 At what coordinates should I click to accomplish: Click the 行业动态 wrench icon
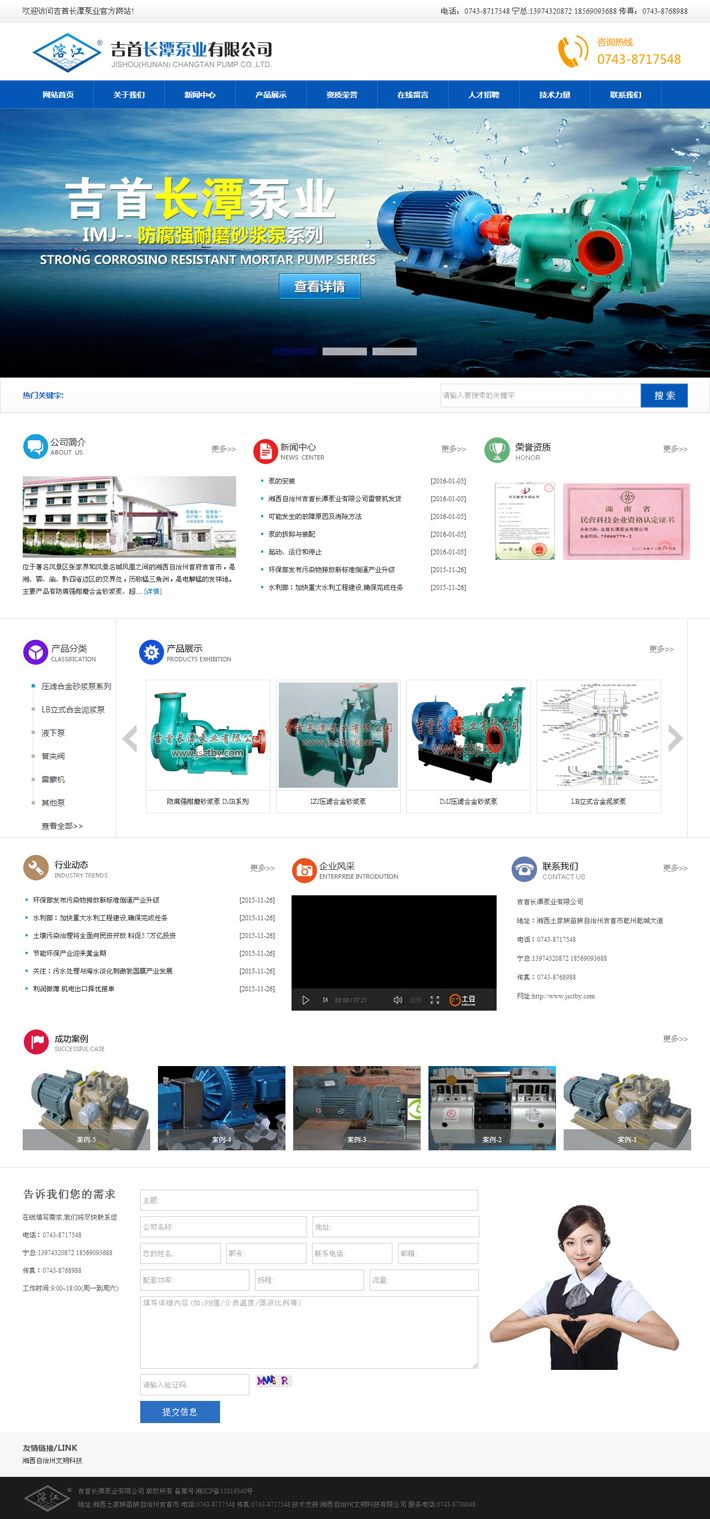click(x=36, y=867)
